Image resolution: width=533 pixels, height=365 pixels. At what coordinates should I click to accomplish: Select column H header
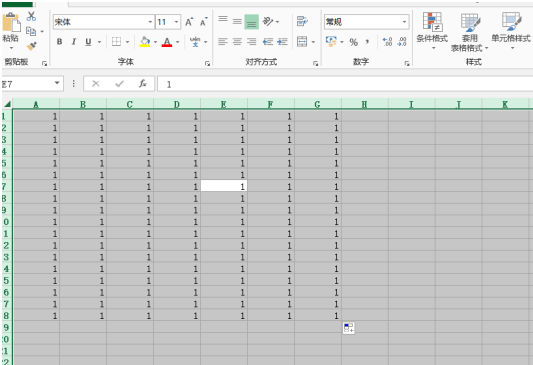pos(365,104)
